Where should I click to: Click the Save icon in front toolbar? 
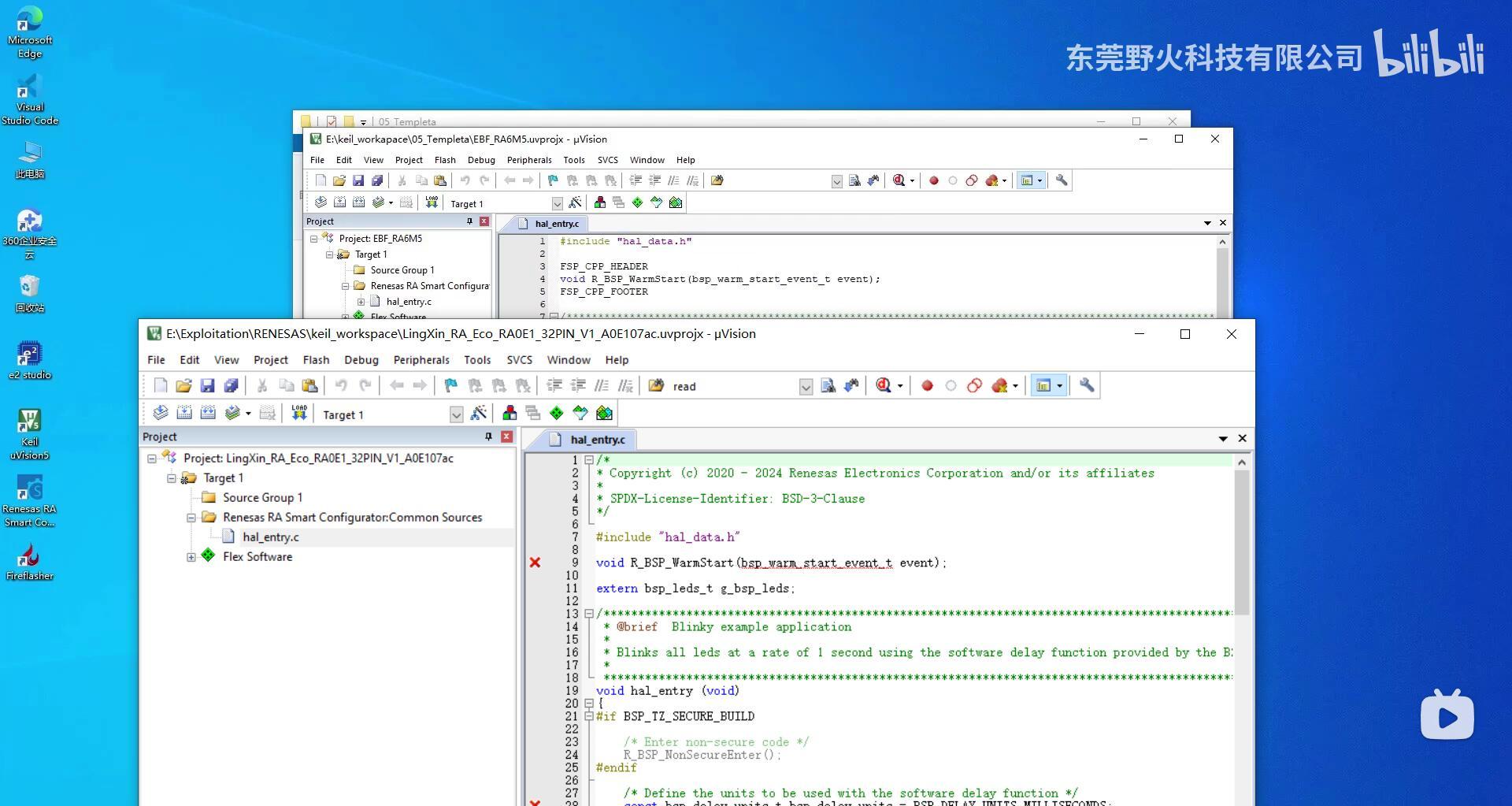click(207, 385)
